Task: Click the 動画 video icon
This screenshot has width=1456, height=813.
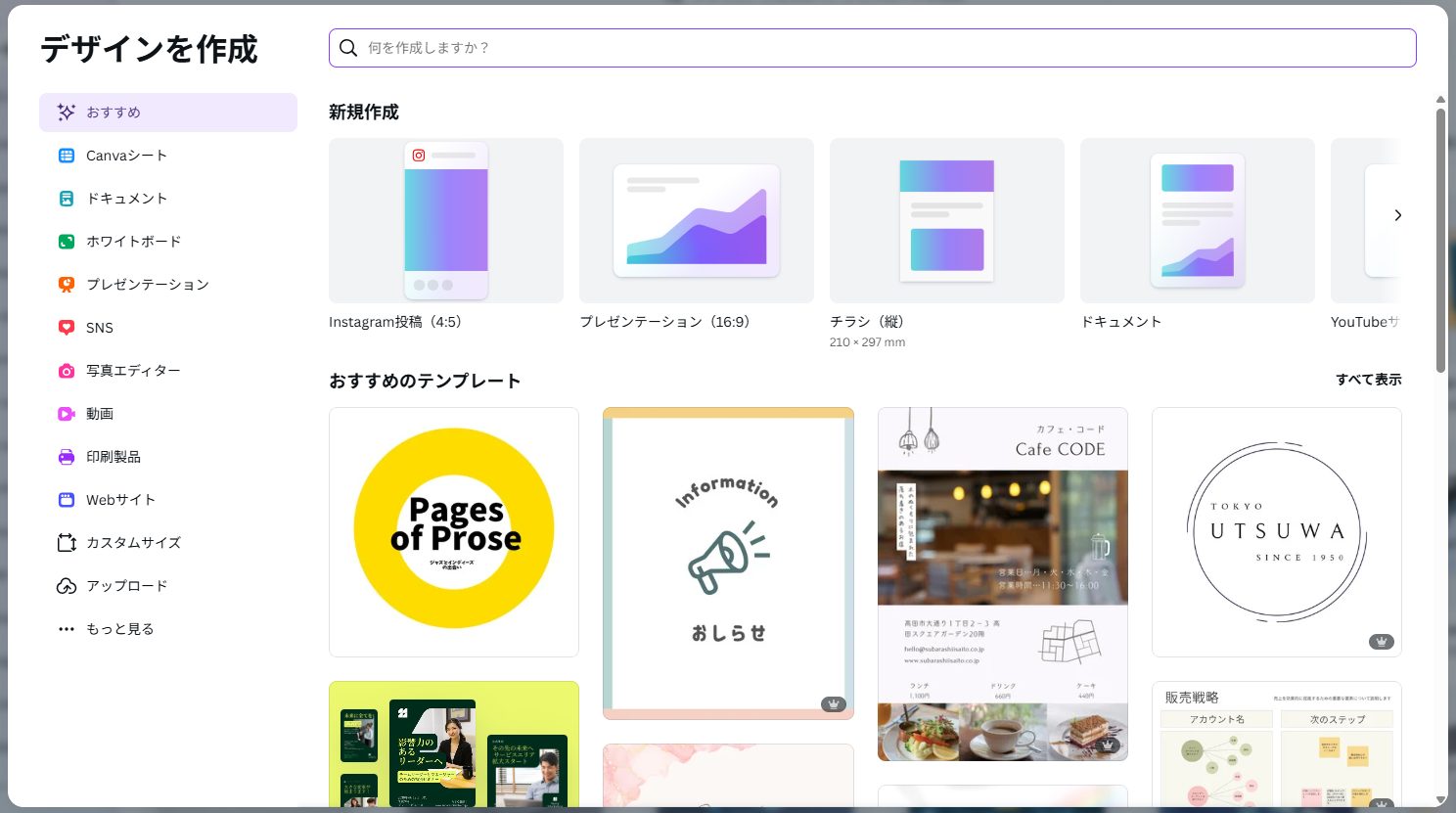Action: pyautogui.click(x=67, y=414)
